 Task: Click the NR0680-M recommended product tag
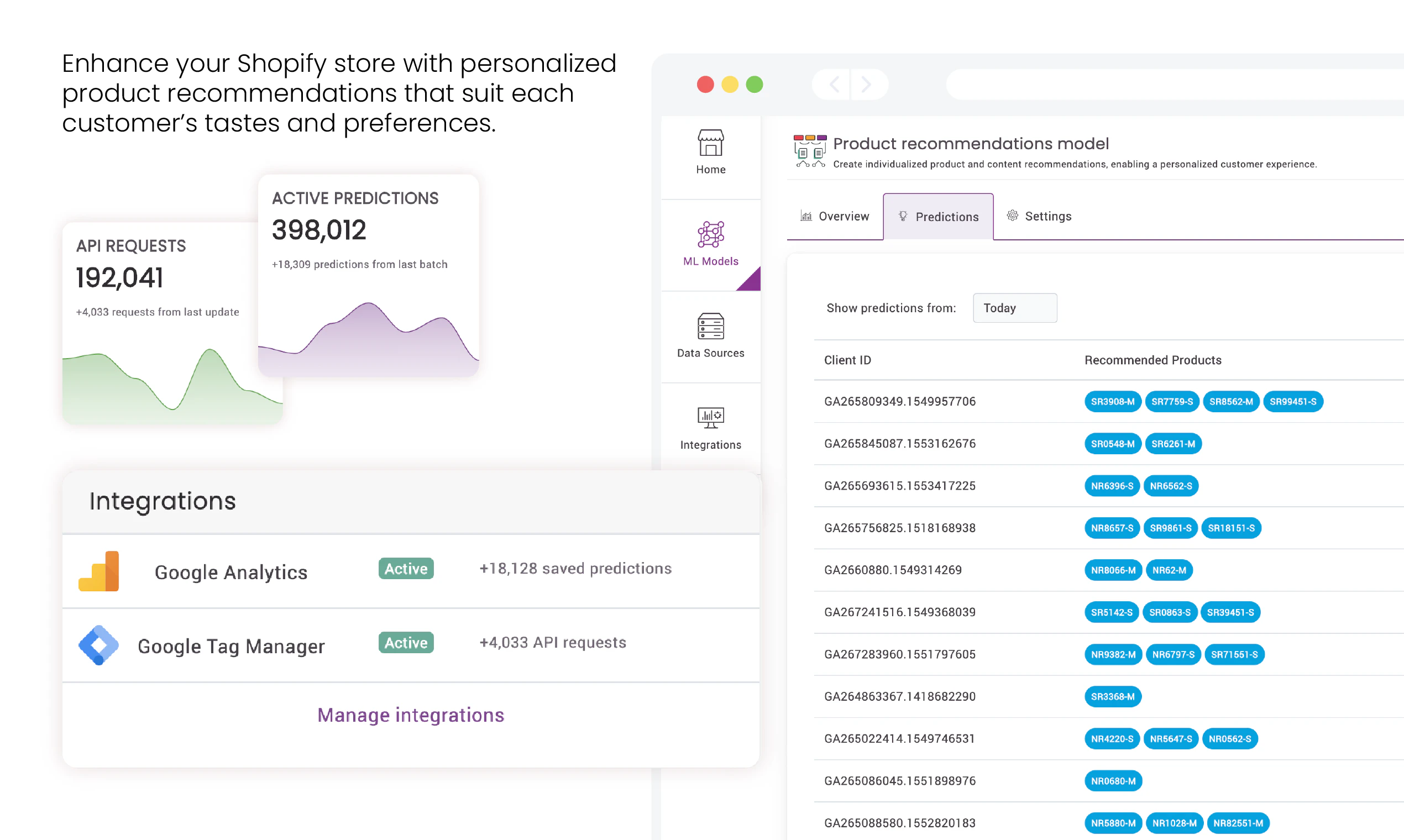coord(1113,780)
